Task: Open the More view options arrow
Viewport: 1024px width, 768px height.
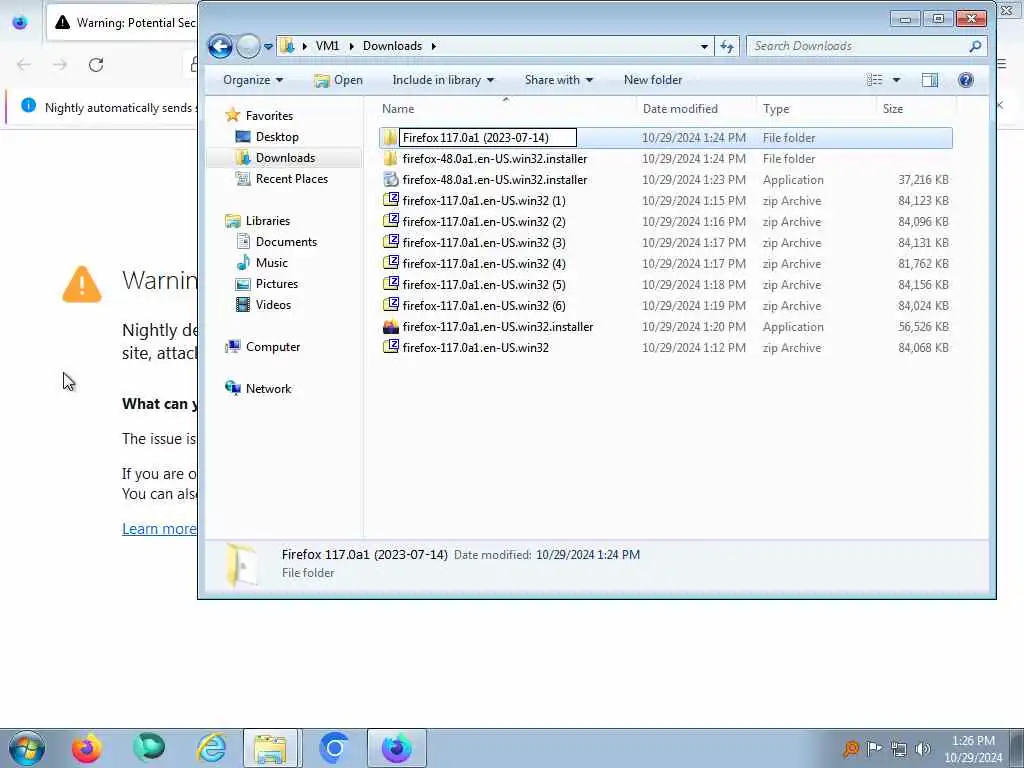Action: (x=897, y=80)
